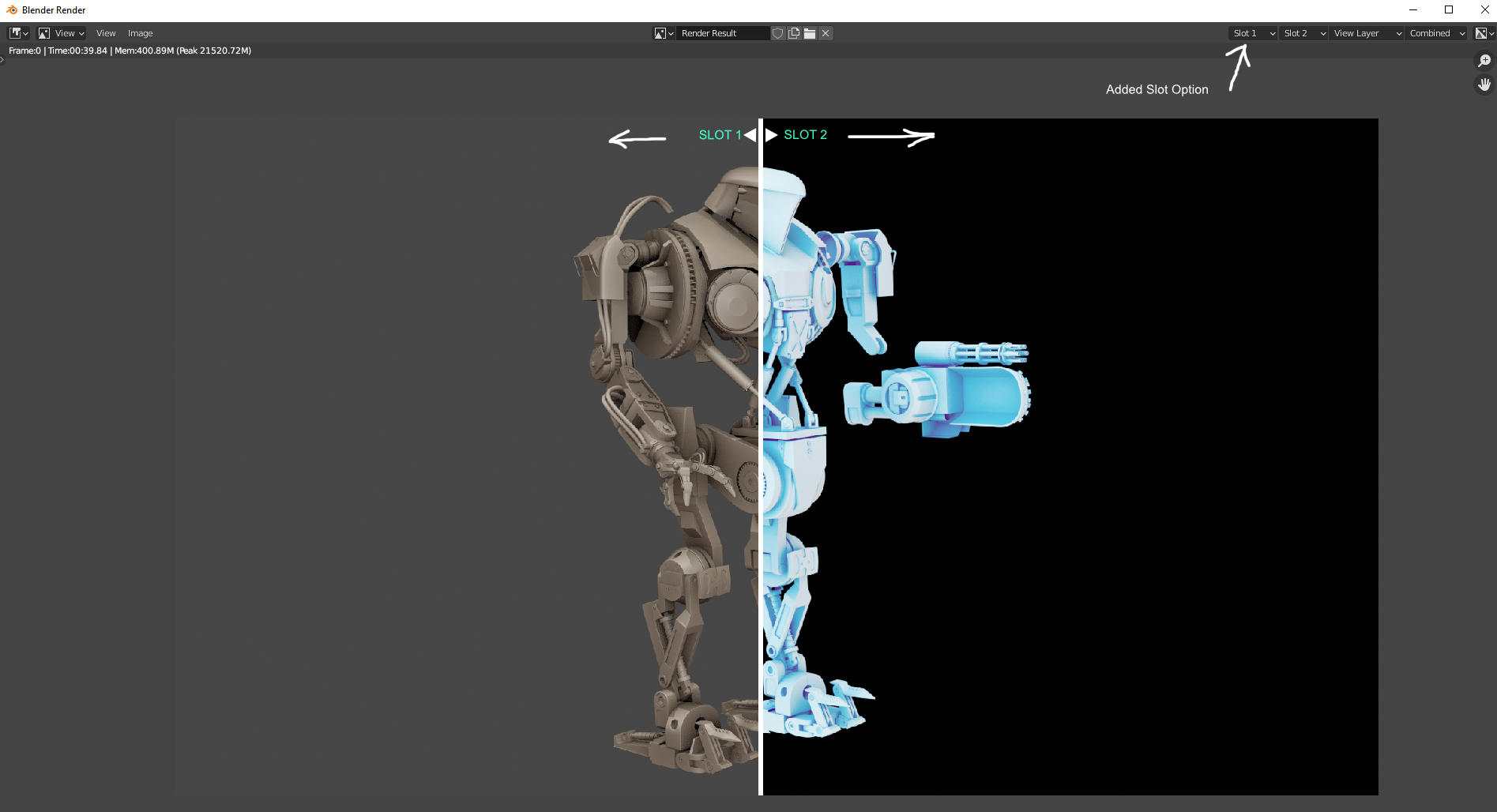Viewport: 1497px width, 812px height.
Task: Open the View Layer selector
Action: click(1367, 33)
